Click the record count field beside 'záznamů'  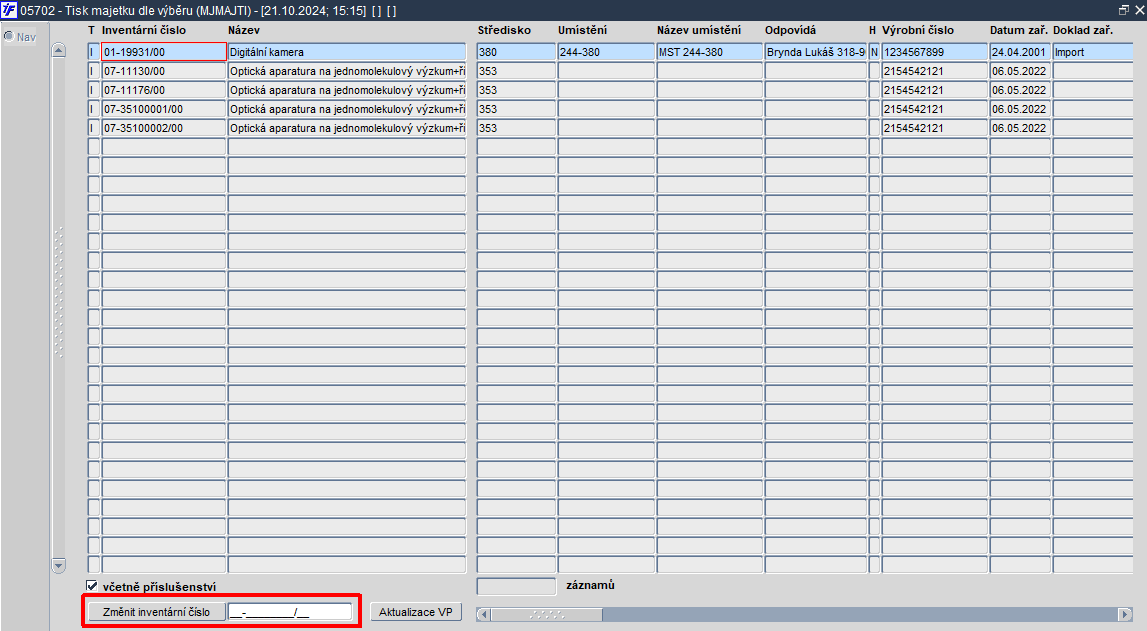point(516,586)
